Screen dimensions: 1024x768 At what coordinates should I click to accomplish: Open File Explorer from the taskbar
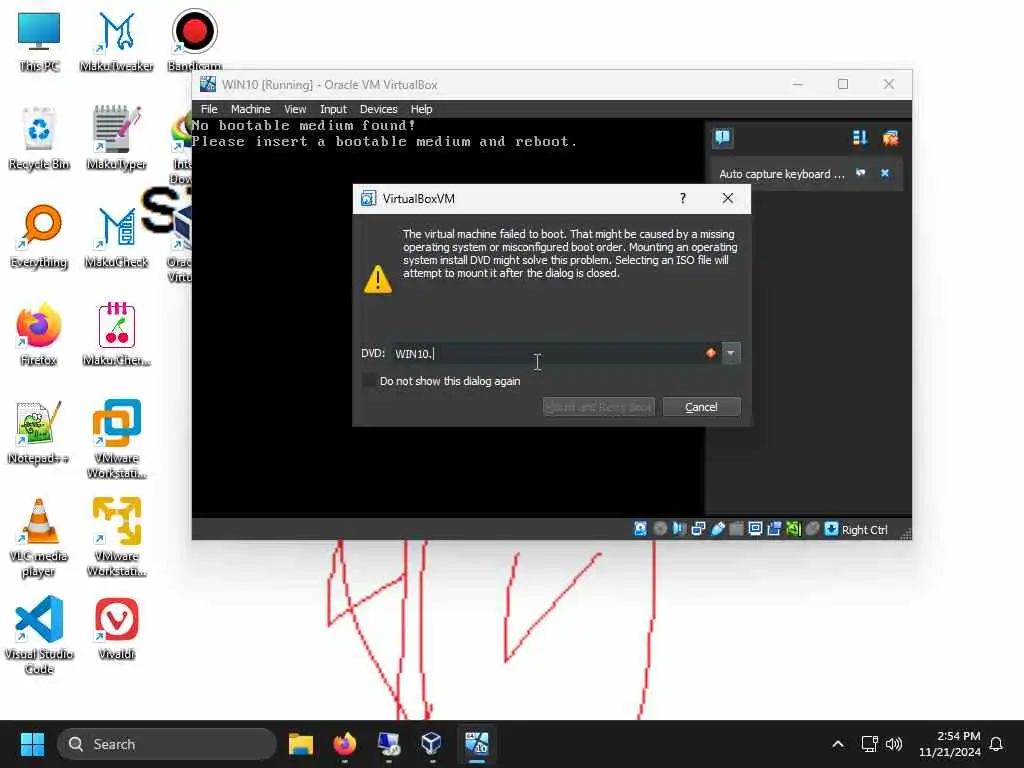click(301, 744)
